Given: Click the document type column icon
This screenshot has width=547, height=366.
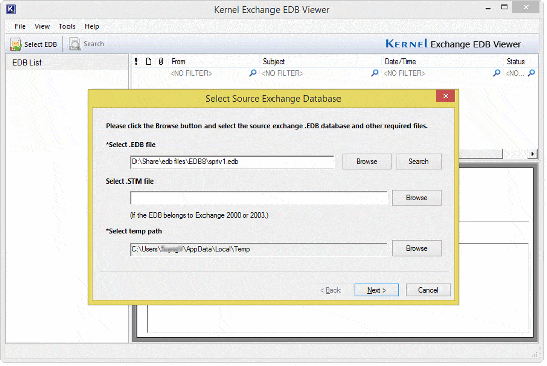Looking at the screenshot, I should pyautogui.click(x=148, y=61).
